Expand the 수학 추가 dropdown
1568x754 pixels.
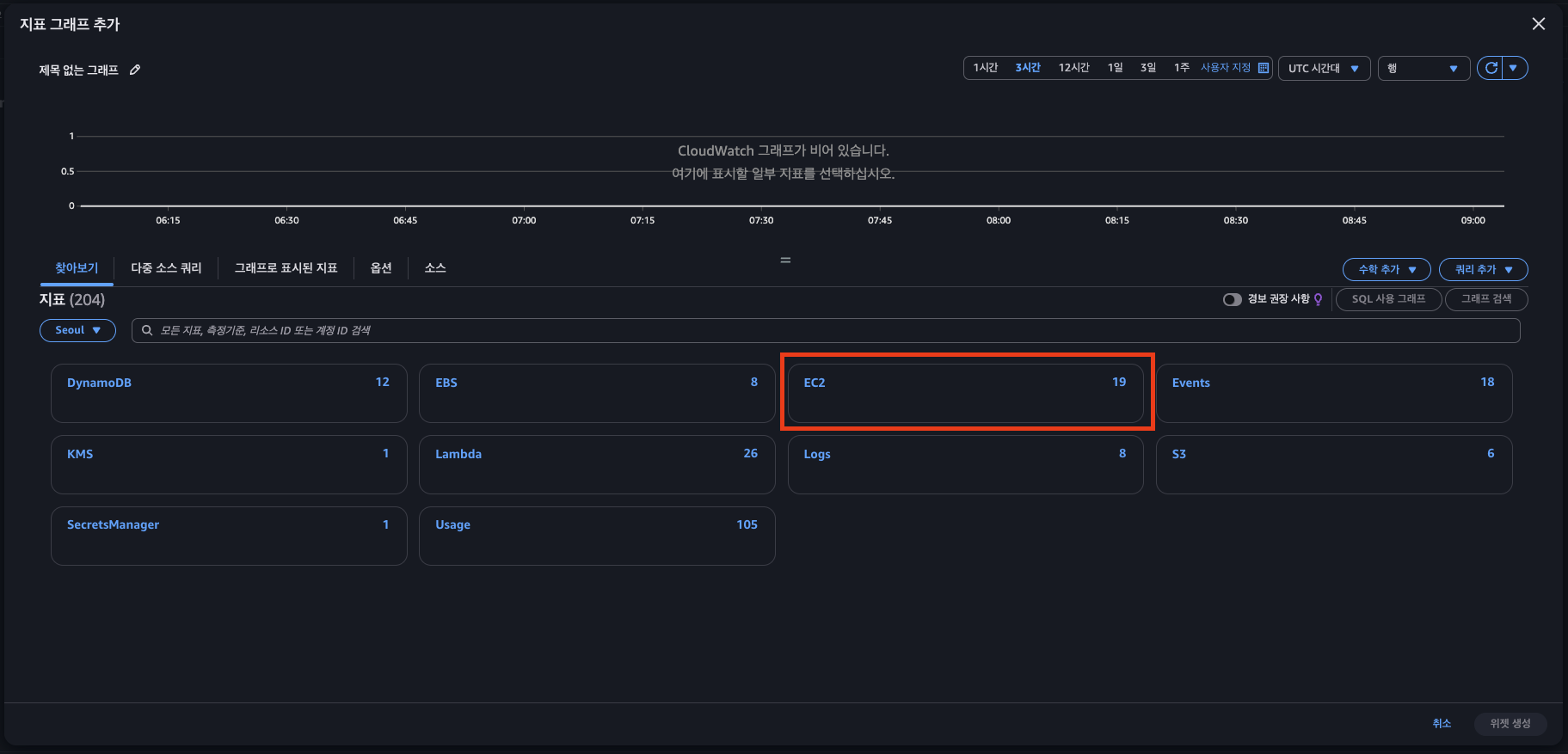[x=1387, y=269]
